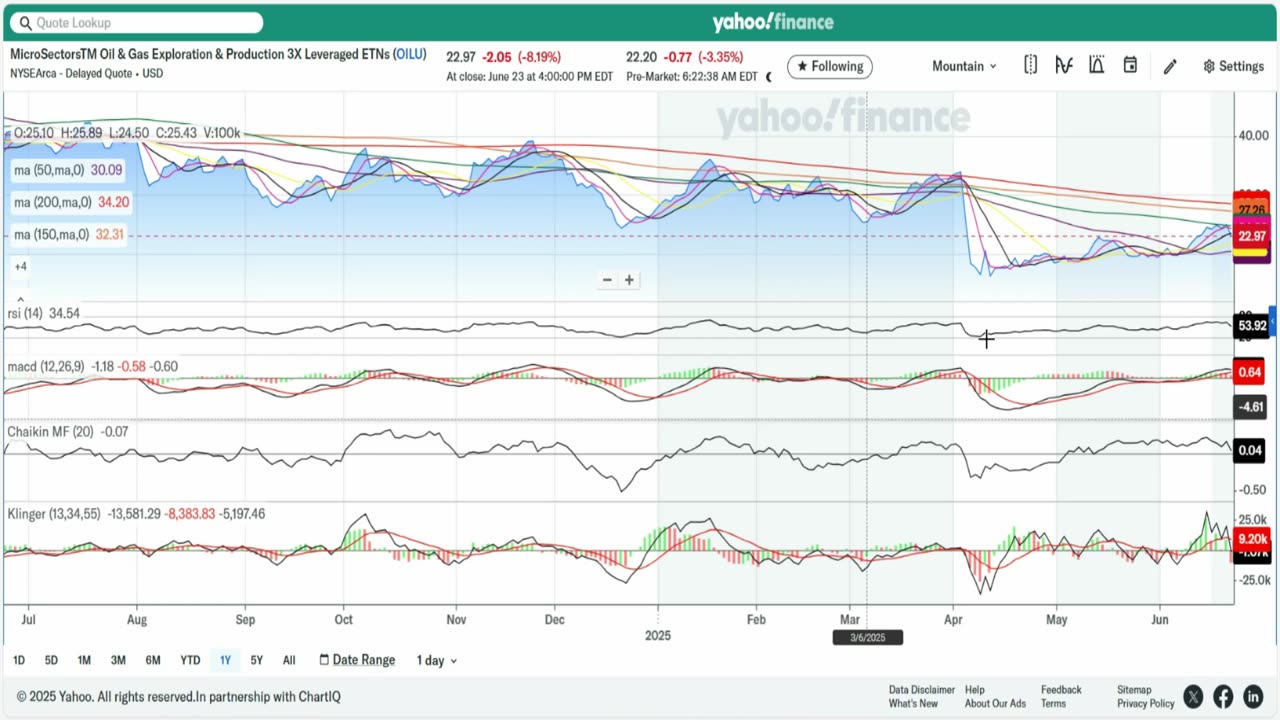Select the 3M range tab
This screenshot has height=720, width=1280.
pos(118,660)
